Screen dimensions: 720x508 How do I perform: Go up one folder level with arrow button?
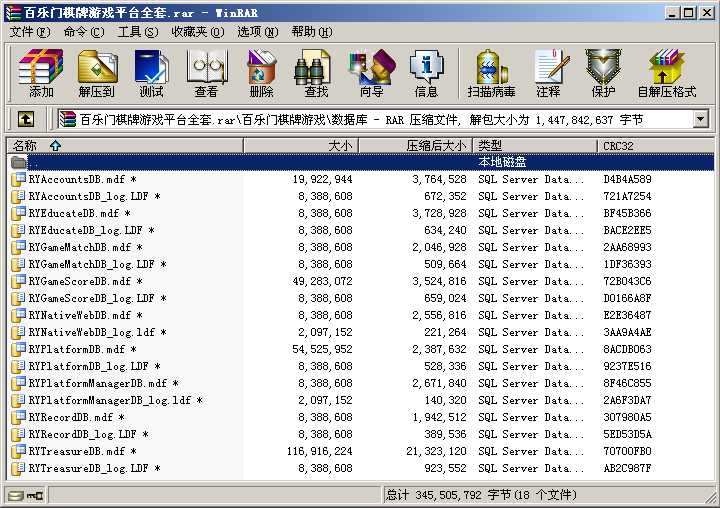pos(26,120)
